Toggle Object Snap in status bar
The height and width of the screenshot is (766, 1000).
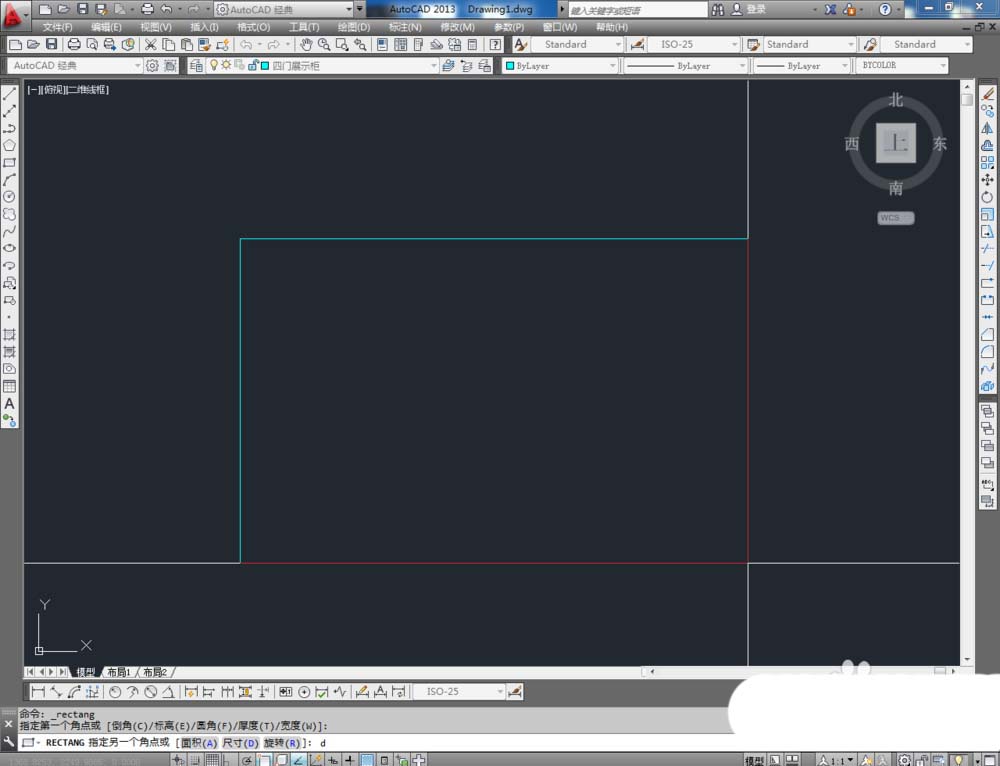click(264, 760)
